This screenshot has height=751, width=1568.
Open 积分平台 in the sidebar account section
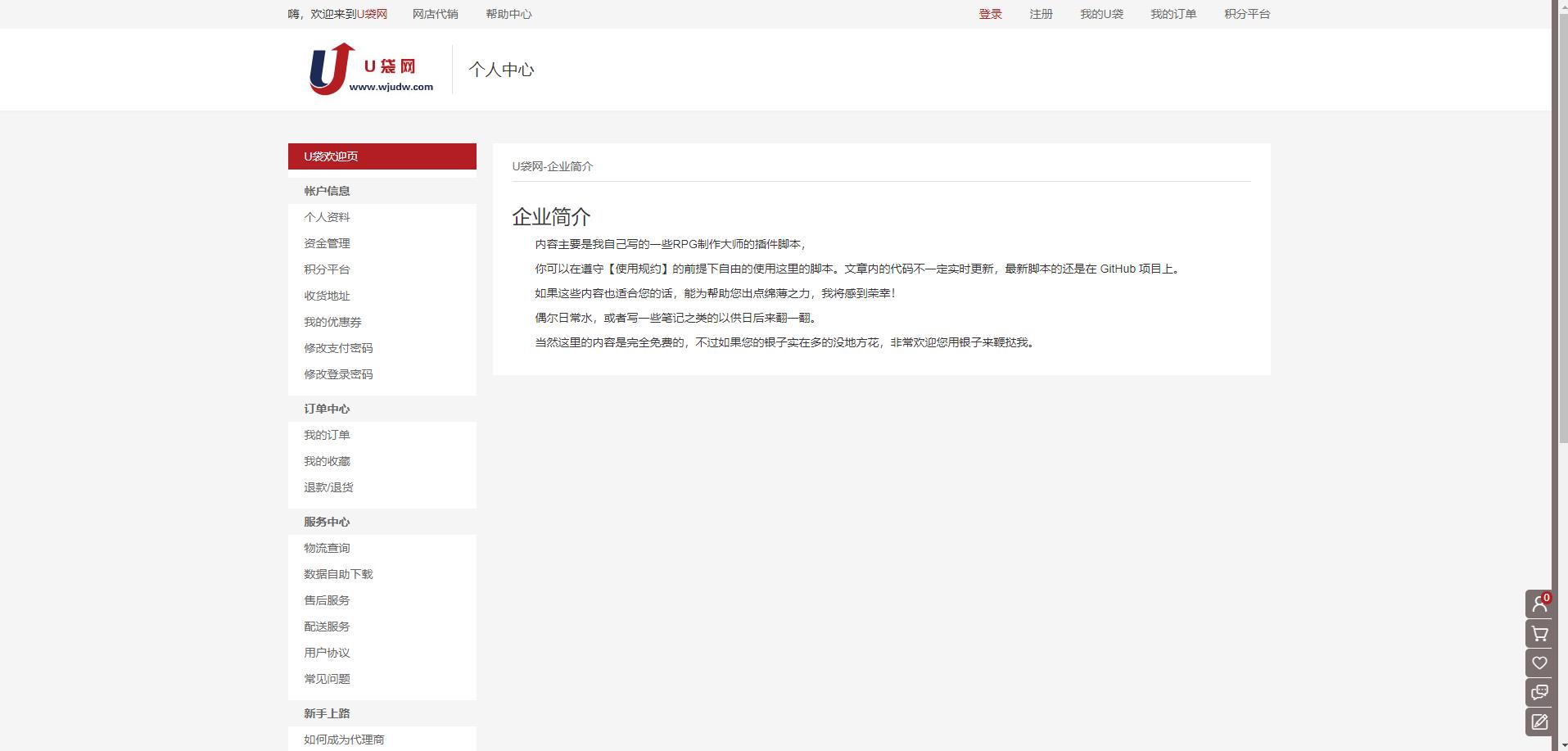pyautogui.click(x=327, y=269)
